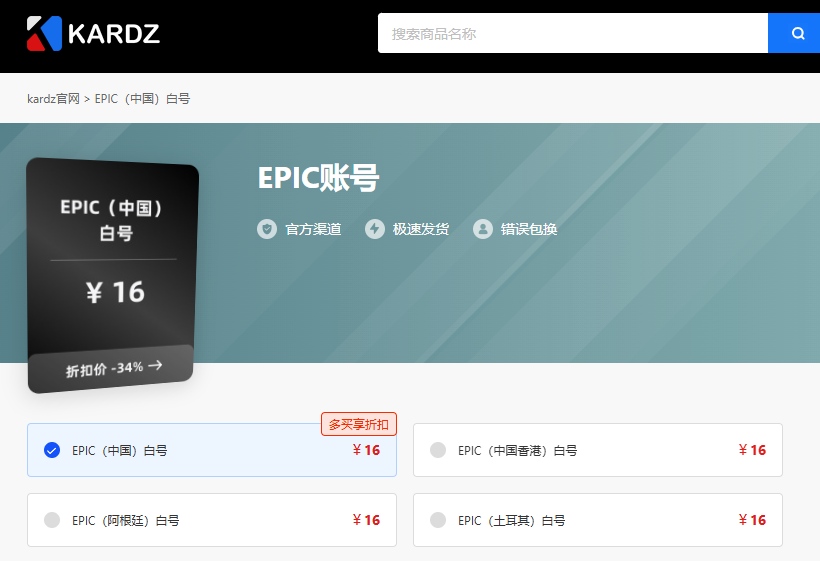Click the 错误包换 label
Image resolution: width=820 pixels, height=561 pixels.
point(529,229)
